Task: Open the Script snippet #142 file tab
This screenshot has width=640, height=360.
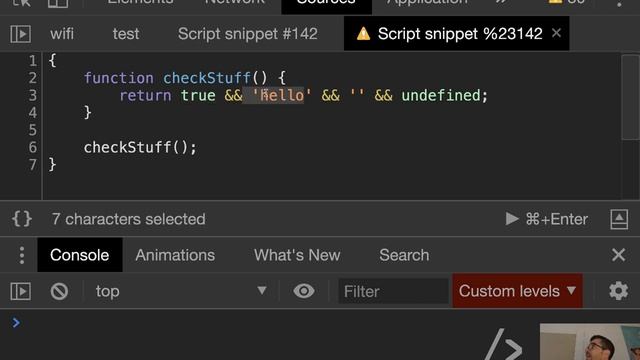Action: point(247,34)
